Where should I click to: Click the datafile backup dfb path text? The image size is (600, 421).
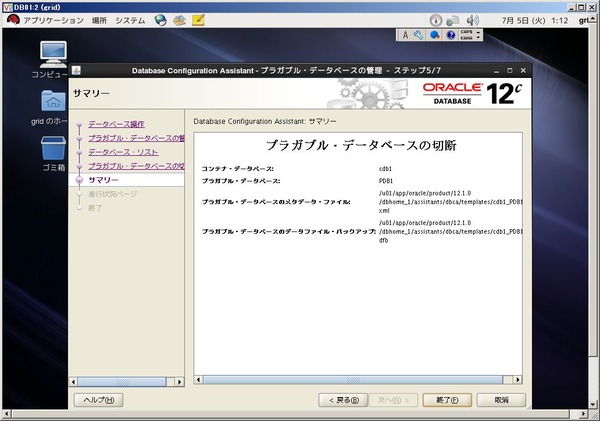[450, 232]
